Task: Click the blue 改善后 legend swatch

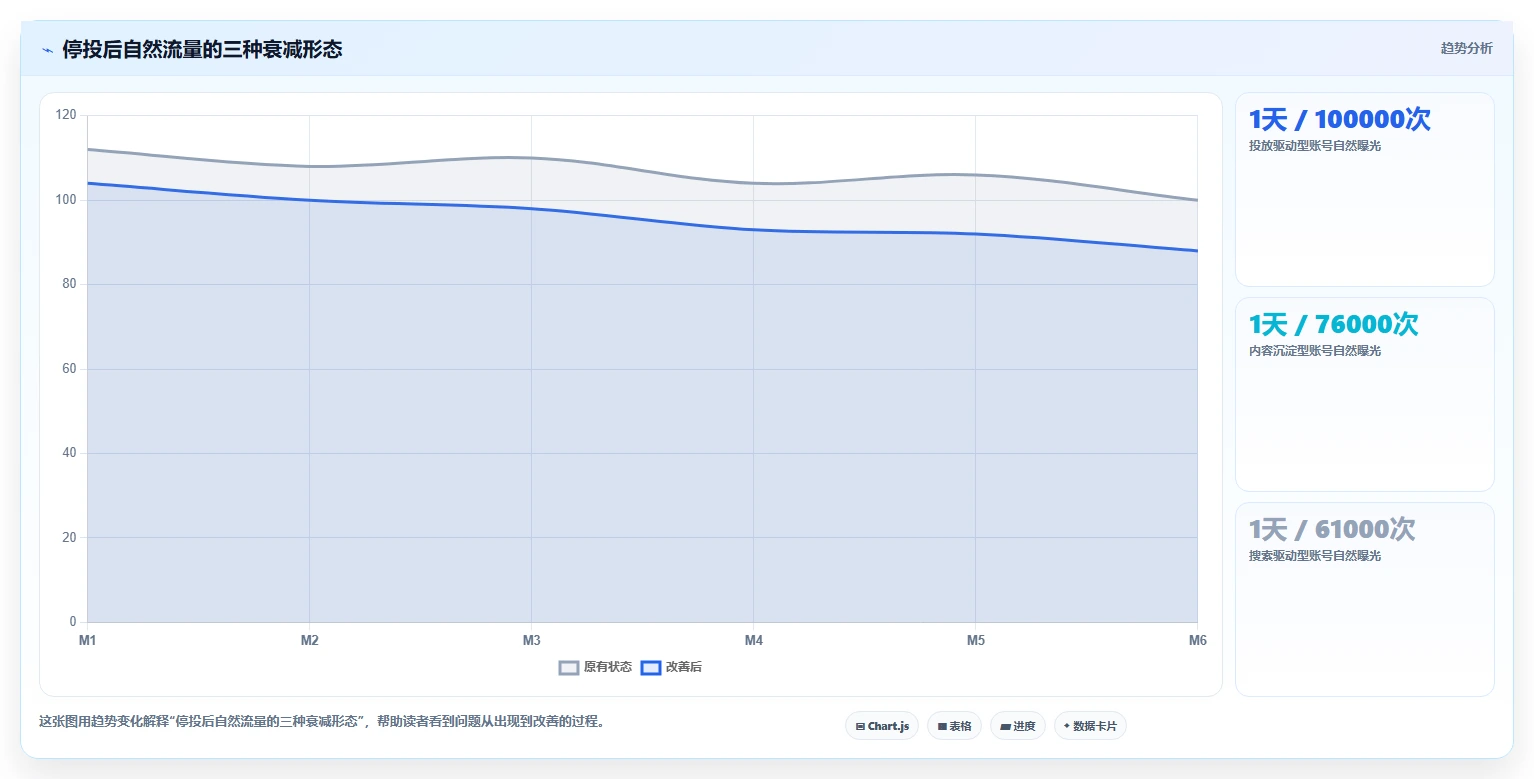Action: tap(651, 667)
